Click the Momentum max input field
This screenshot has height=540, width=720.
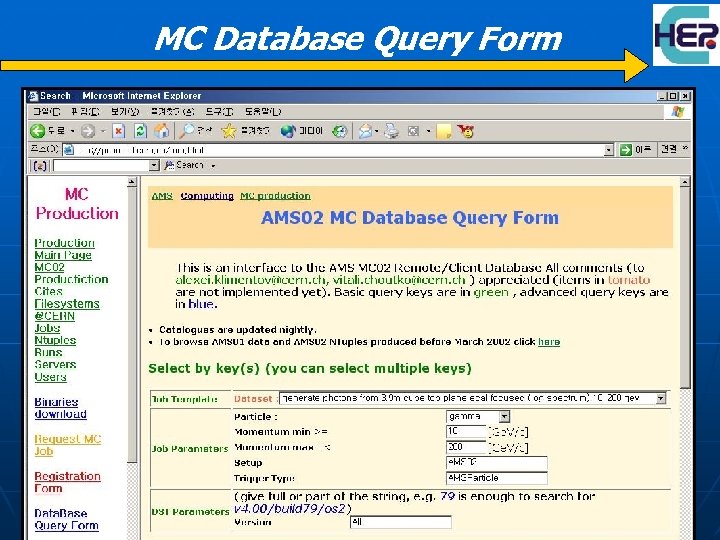466,447
